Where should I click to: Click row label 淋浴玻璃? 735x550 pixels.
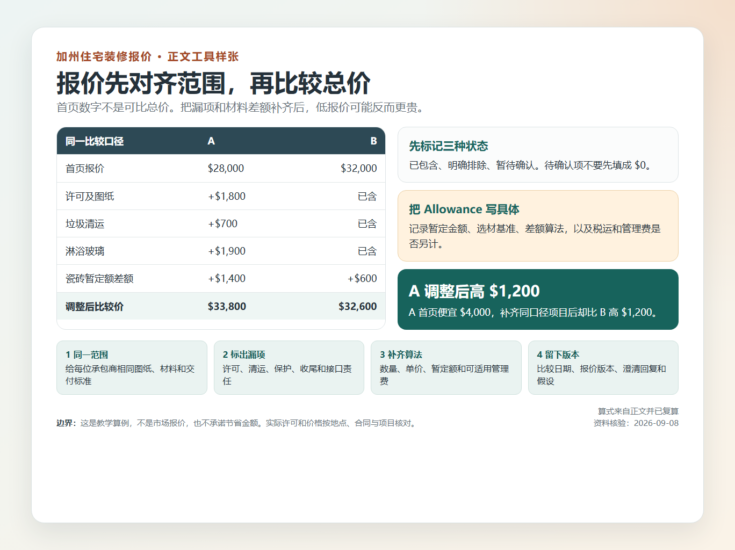[85, 251]
